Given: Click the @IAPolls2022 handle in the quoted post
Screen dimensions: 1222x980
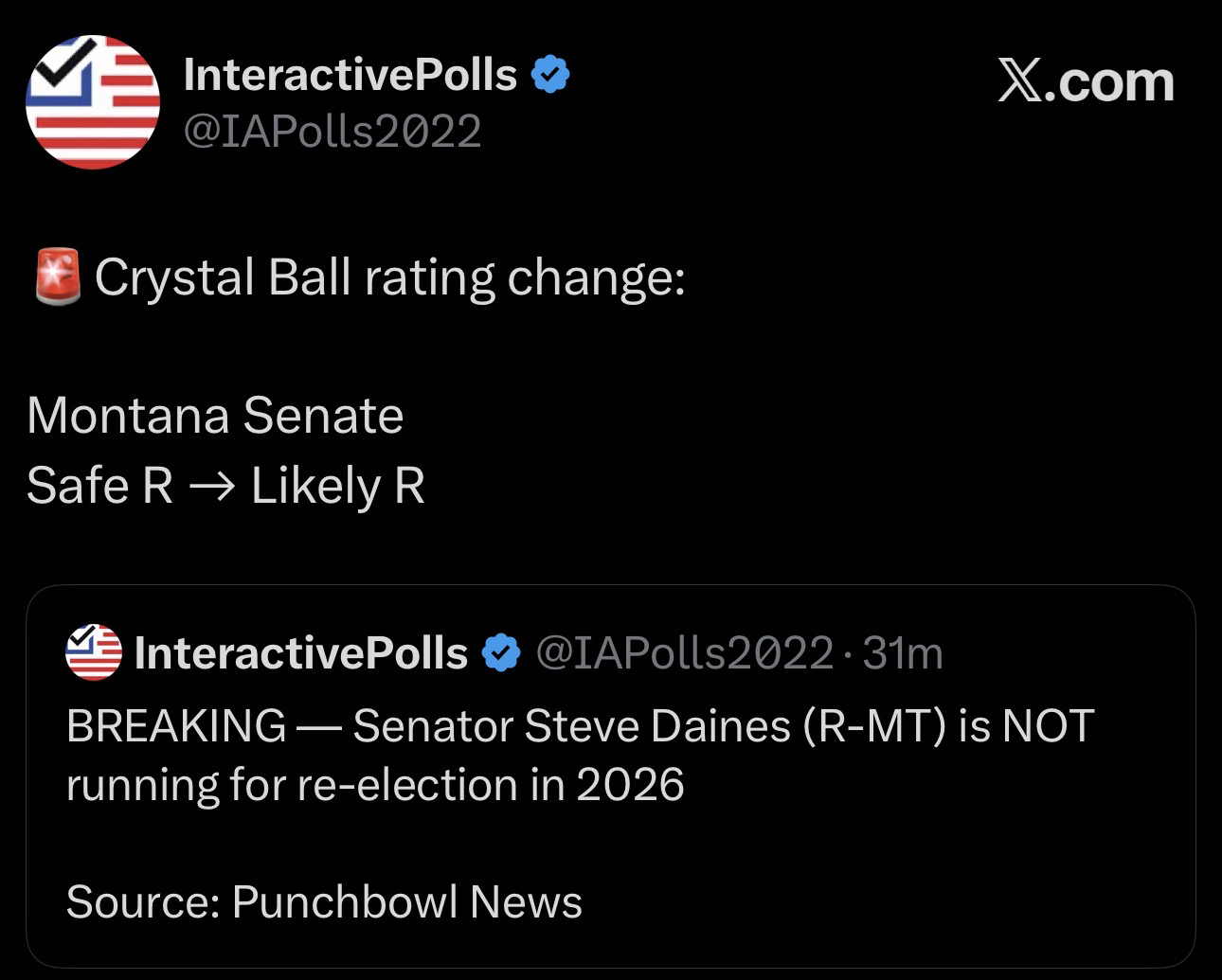Looking at the screenshot, I should tap(684, 653).
